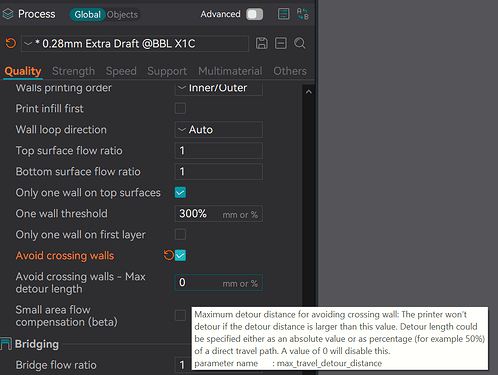Click the Bridging section header
498x375 pixels.
(37, 344)
